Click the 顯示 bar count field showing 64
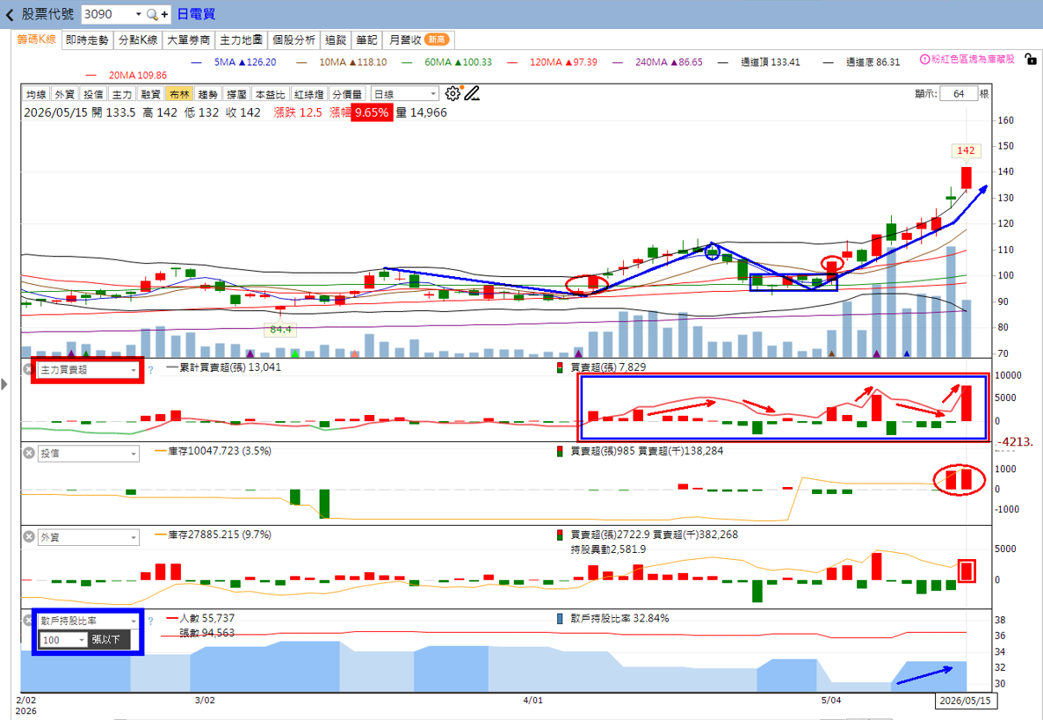 coord(958,94)
